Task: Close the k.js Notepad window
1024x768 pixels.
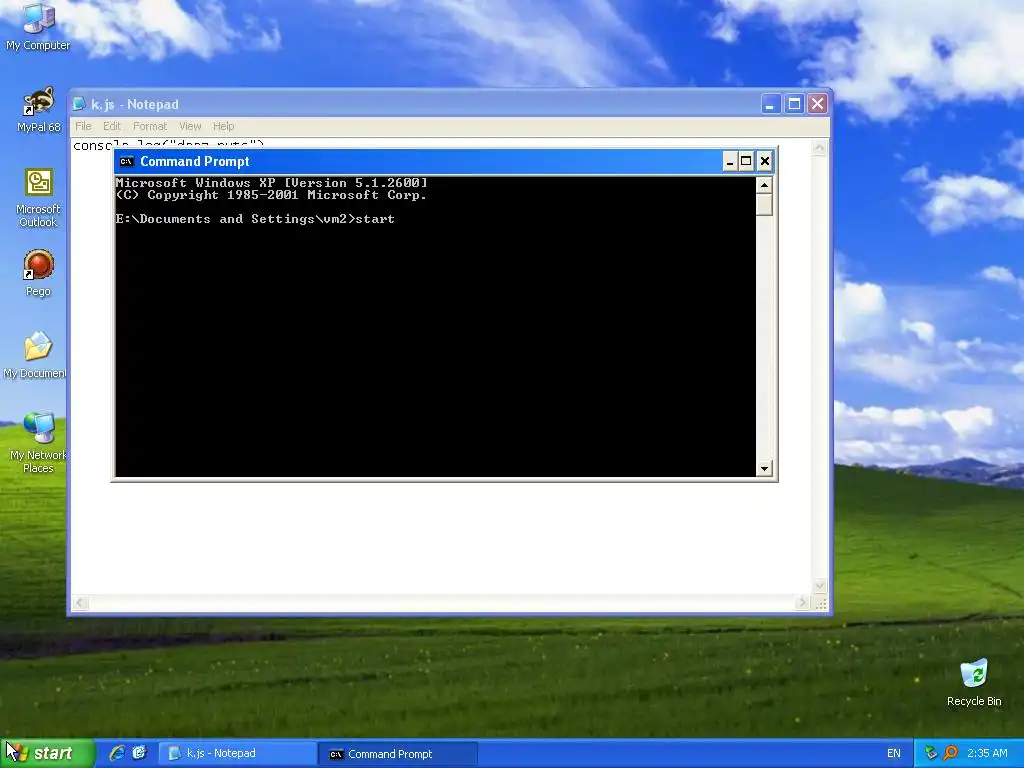Action: pyautogui.click(x=818, y=104)
